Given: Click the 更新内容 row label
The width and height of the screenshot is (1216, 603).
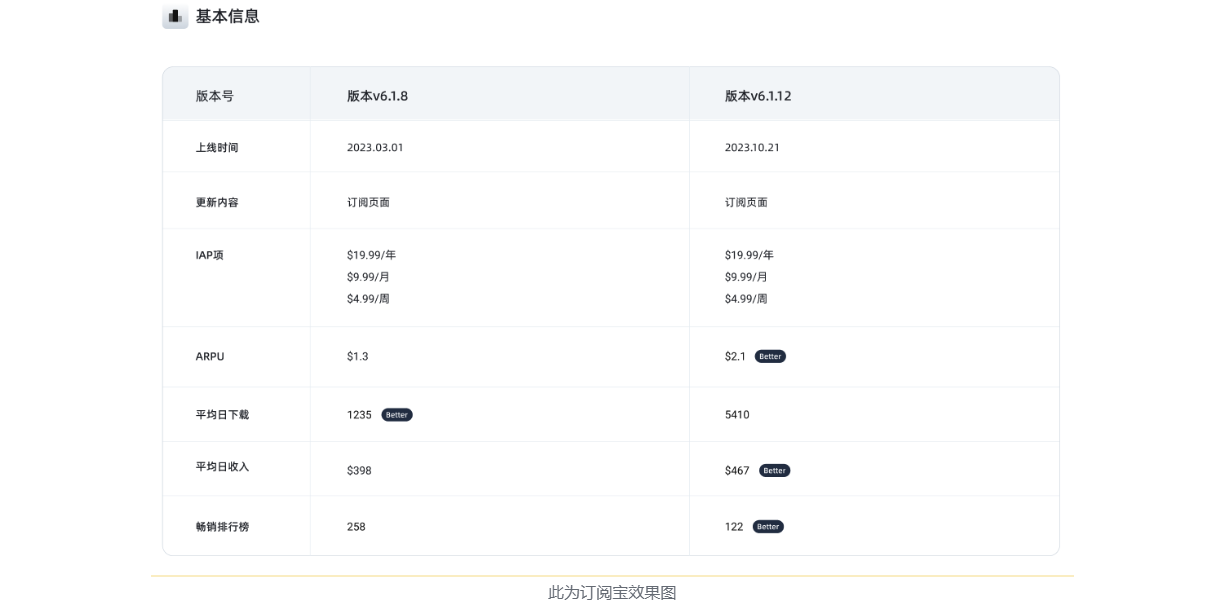Looking at the screenshot, I should click(x=217, y=202).
